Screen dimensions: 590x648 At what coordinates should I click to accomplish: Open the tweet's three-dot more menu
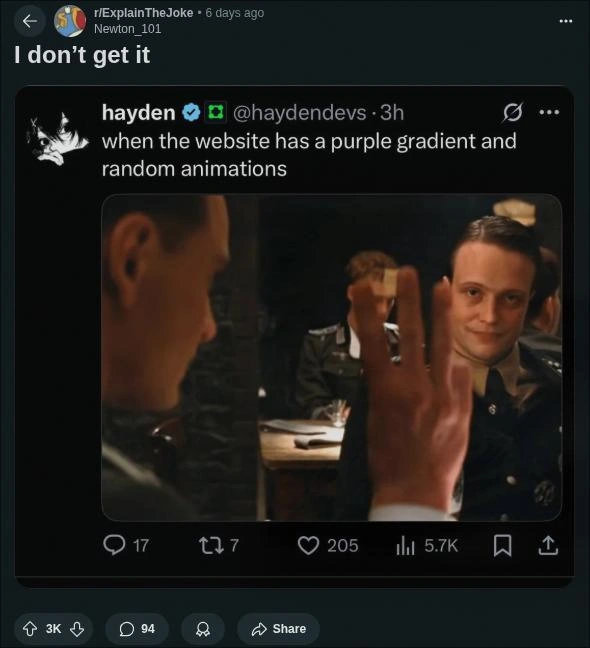click(549, 112)
